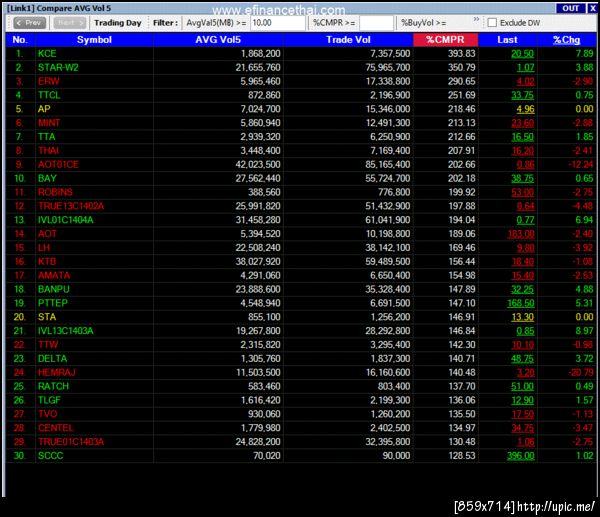Click AOT01CE trade volume 85,165,400
Image resolution: width=600 pixels, height=517 pixels.
388,165
